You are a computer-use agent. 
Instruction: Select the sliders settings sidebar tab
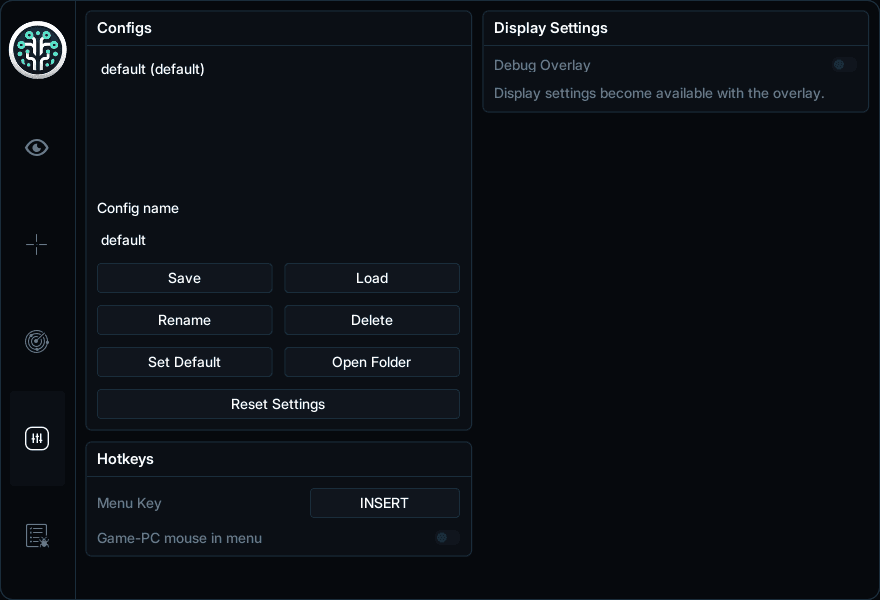pos(37,438)
